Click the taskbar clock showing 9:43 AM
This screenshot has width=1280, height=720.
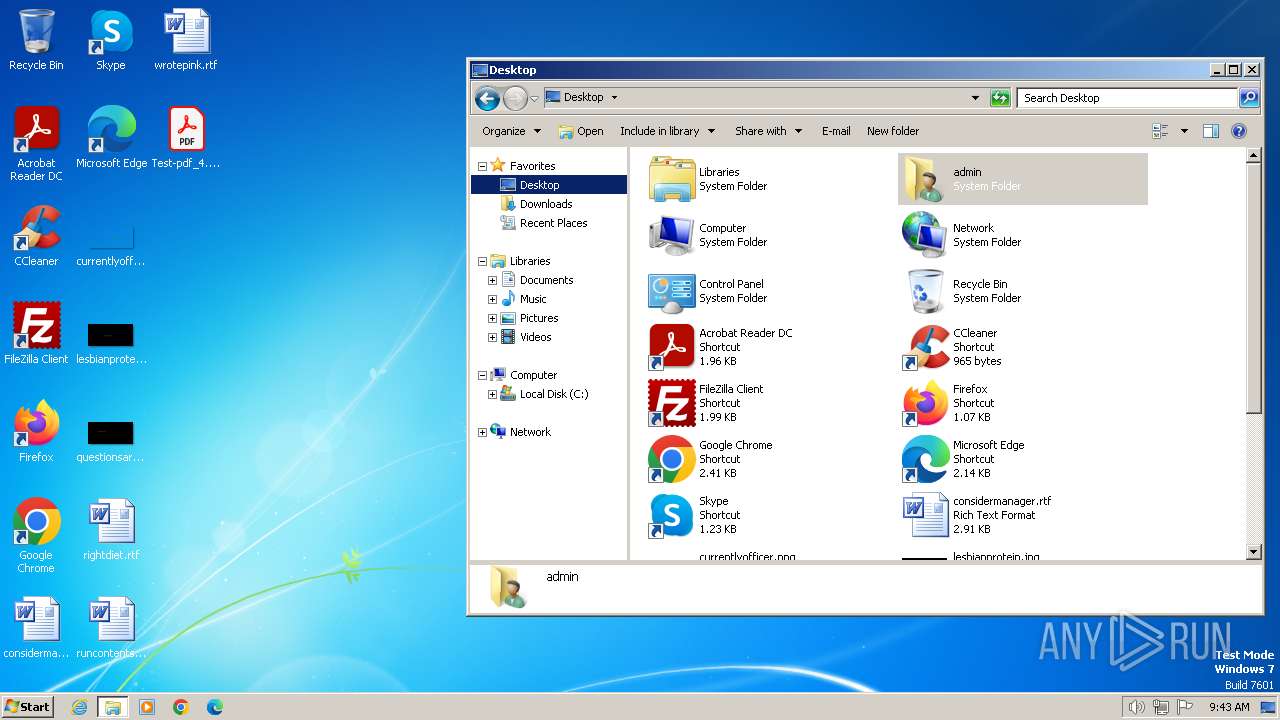coord(1229,707)
